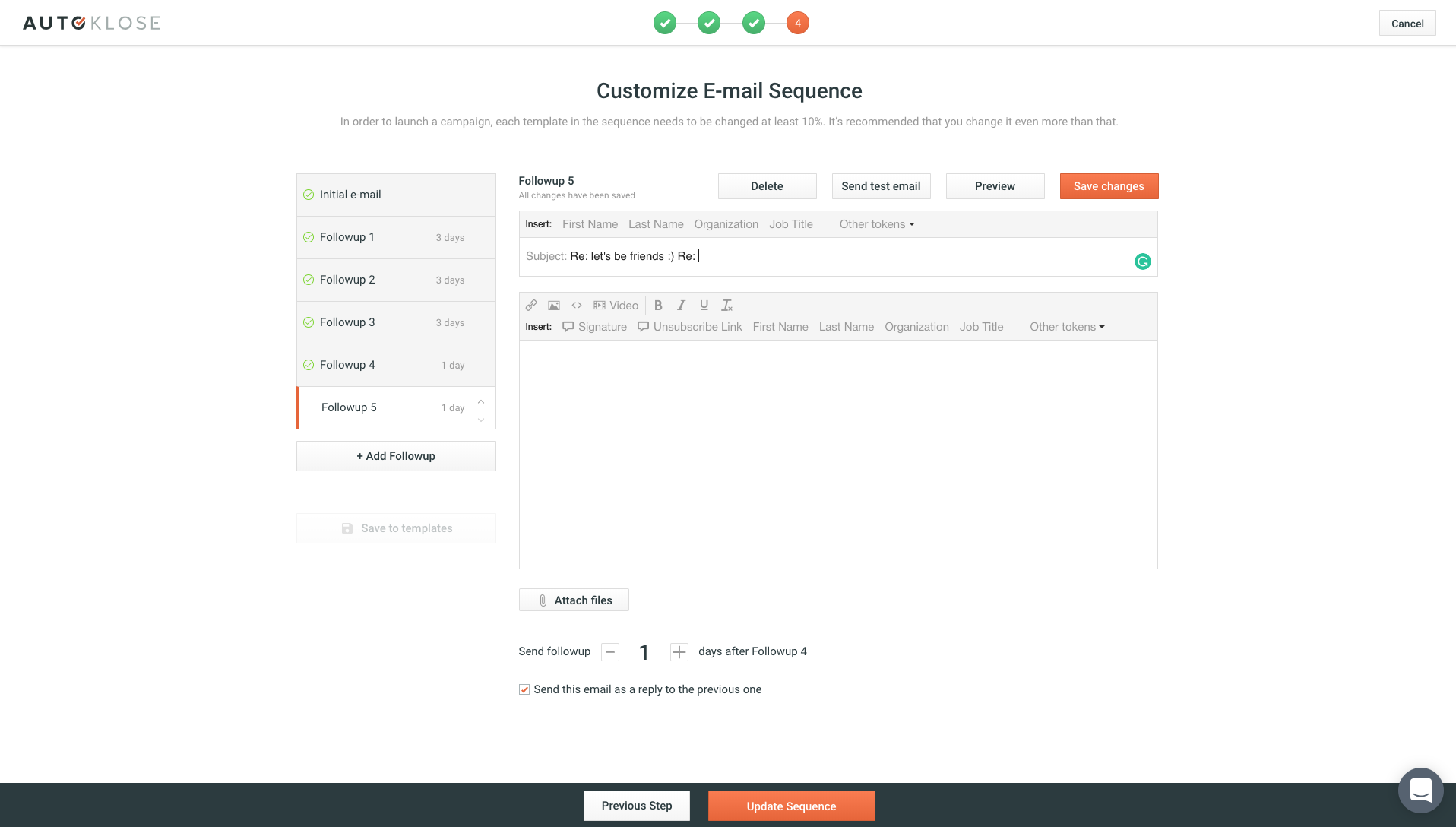Toggle bold formatting

658,306
